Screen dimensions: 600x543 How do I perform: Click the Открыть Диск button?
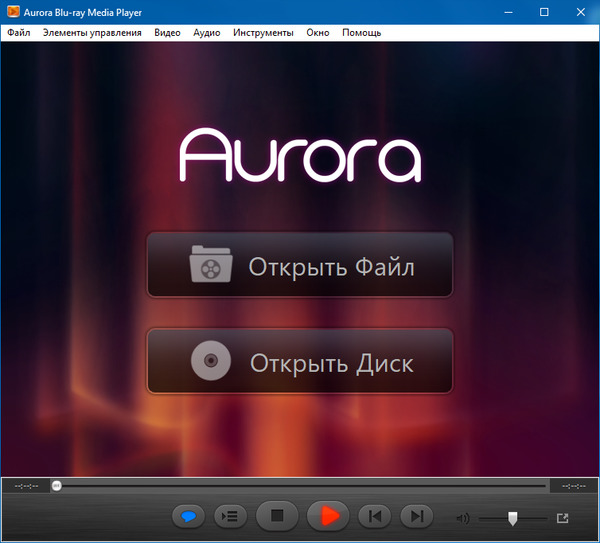(300, 361)
